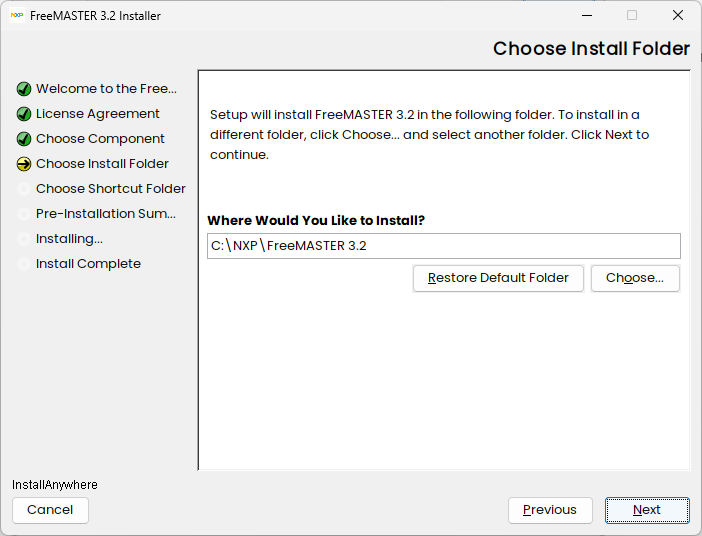
Task: Click the 'Choose Install Folder' page heading
Action: [591, 48]
